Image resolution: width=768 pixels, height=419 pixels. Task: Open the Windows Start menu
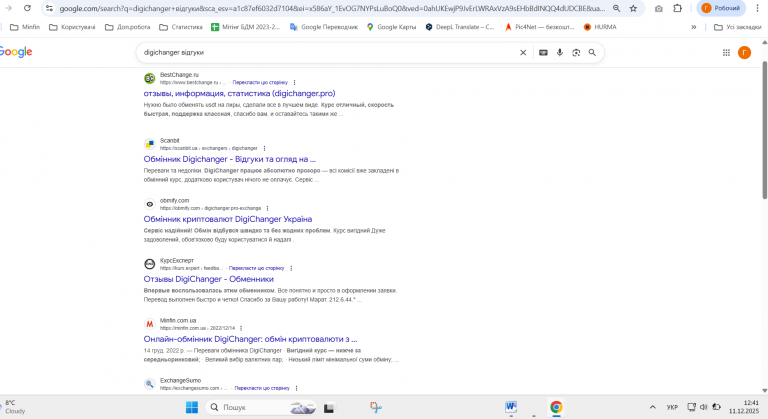(x=192, y=407)
